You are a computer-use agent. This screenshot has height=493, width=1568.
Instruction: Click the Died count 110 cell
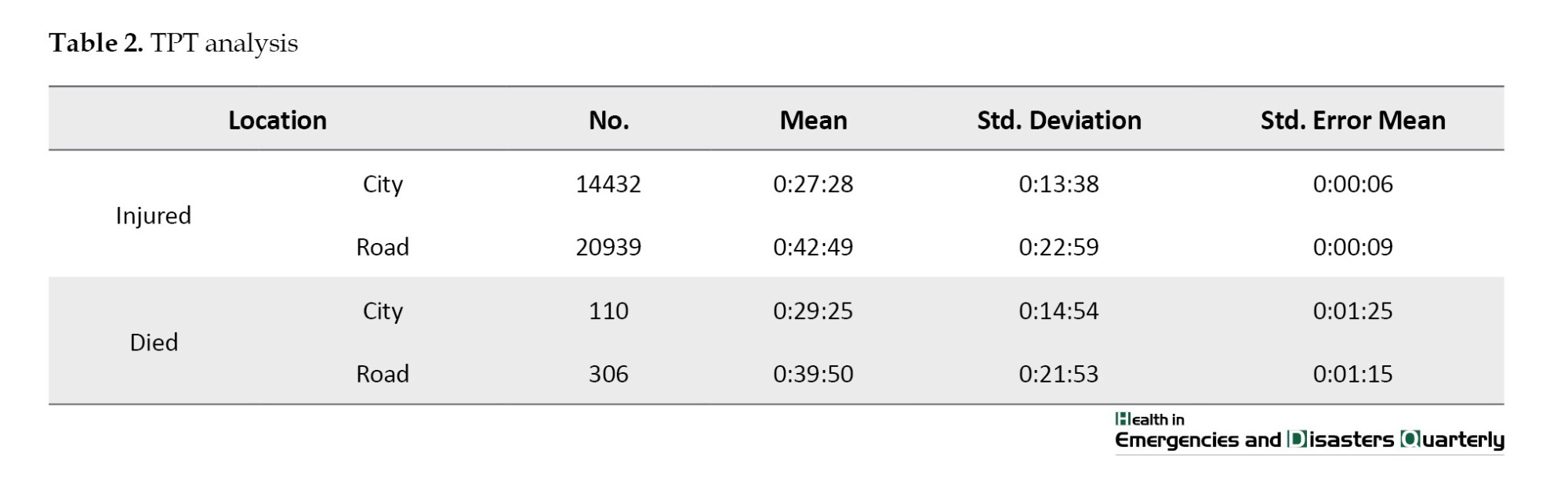point(608,311)
